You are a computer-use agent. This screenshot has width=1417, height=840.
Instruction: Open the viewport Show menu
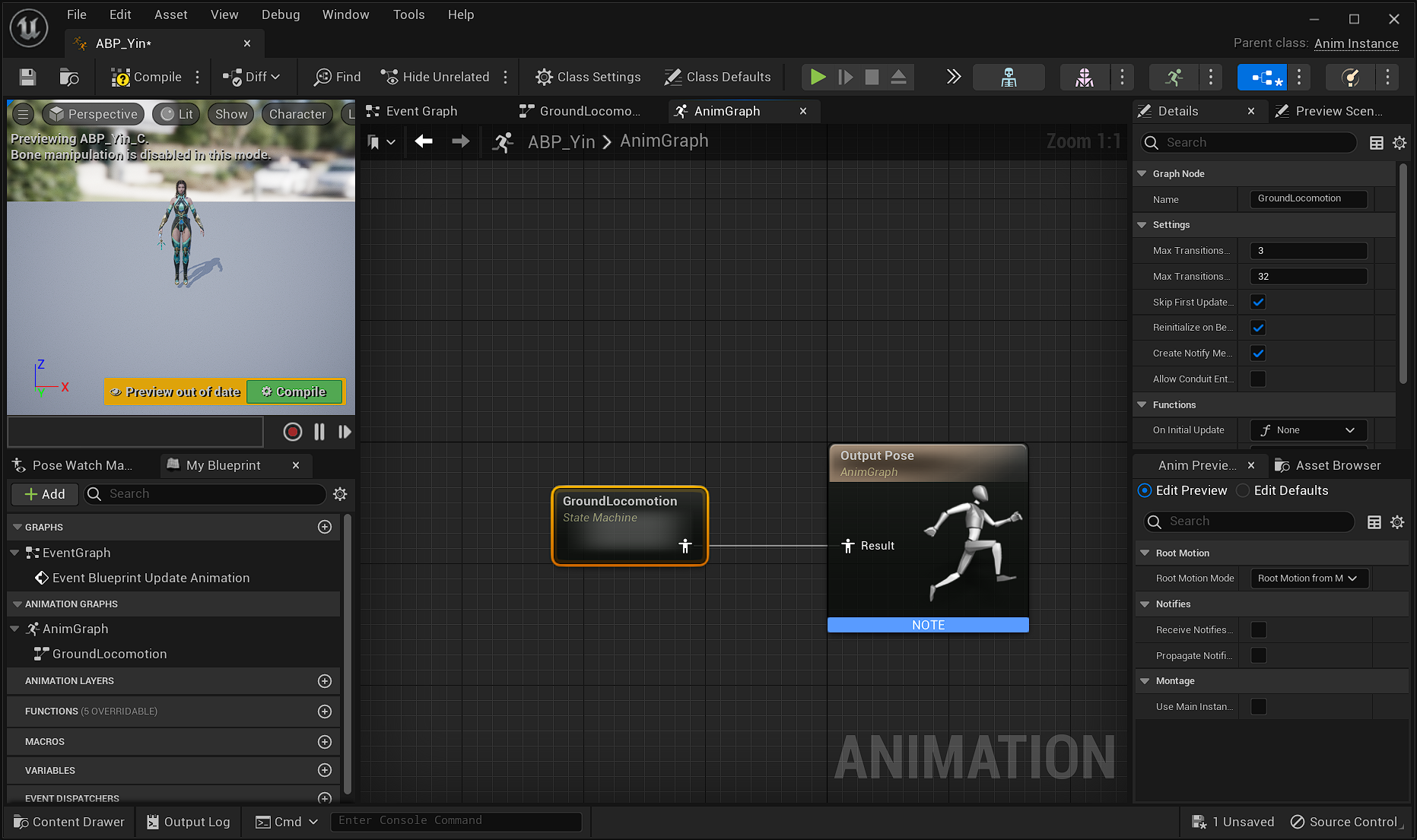coord(231,114)
